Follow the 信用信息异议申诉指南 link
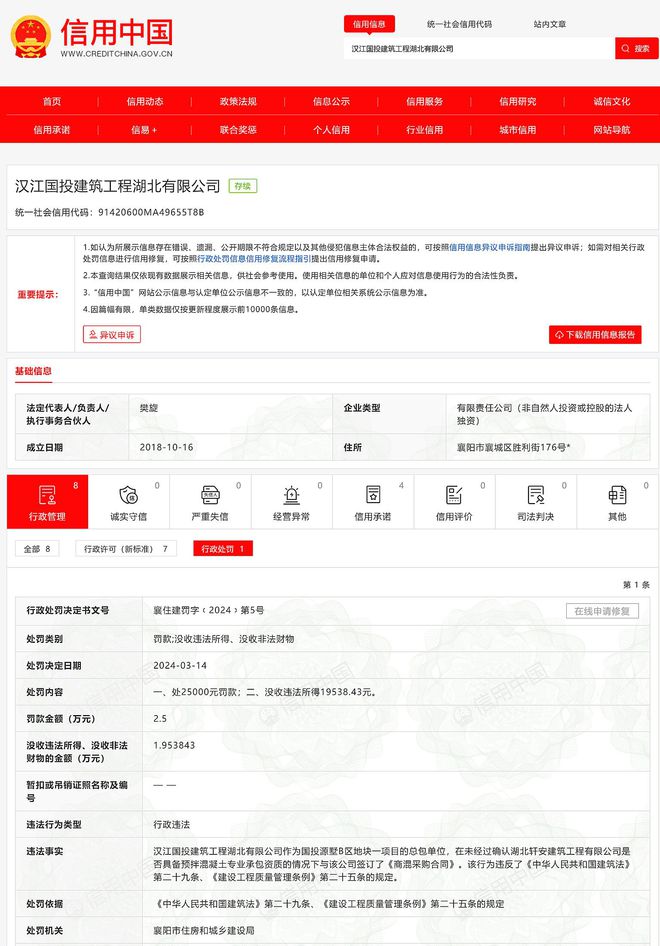This screenshot has height=946, width=660. tap(490, 247)
